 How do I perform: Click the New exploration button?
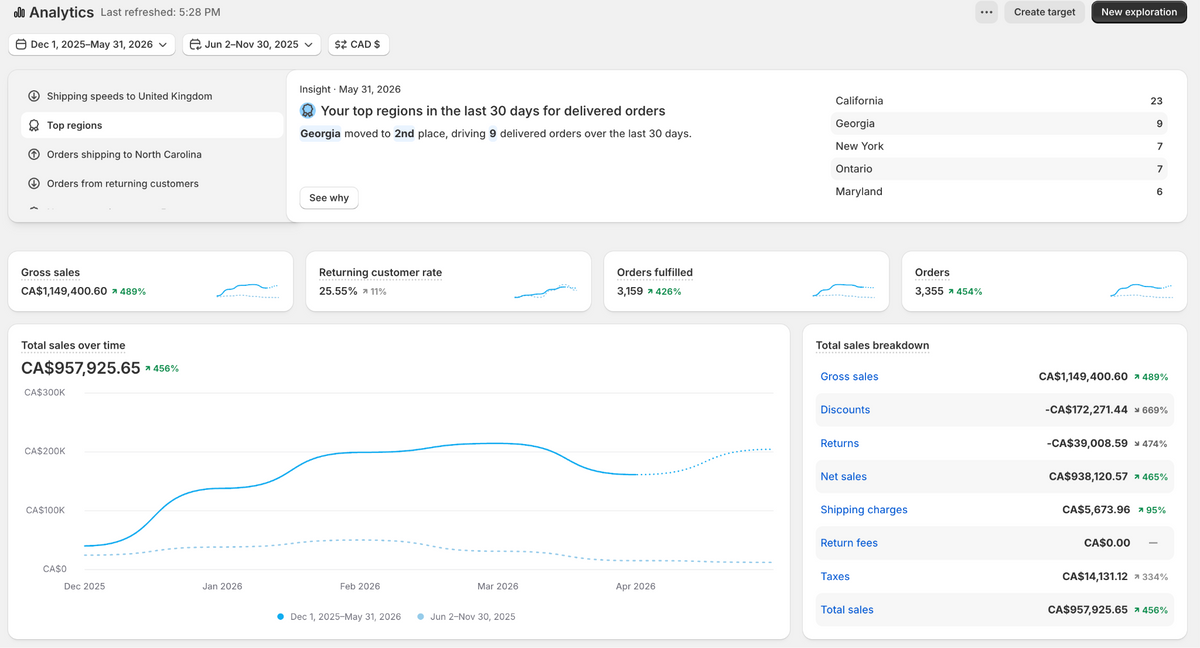pyautogui.click(x=1139, y=12)
